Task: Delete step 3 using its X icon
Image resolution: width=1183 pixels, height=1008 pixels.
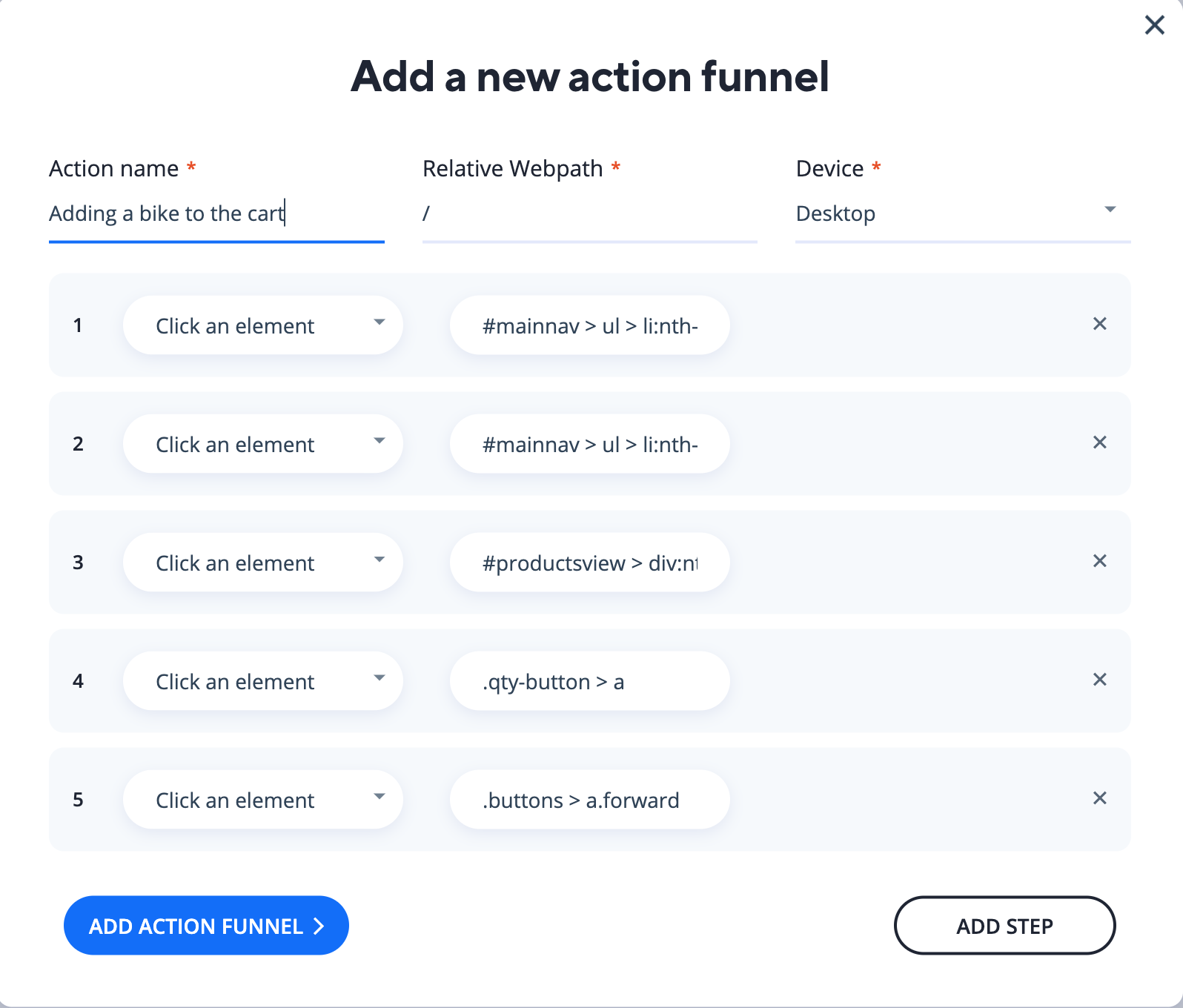Action: click(x=1100, y=561)
